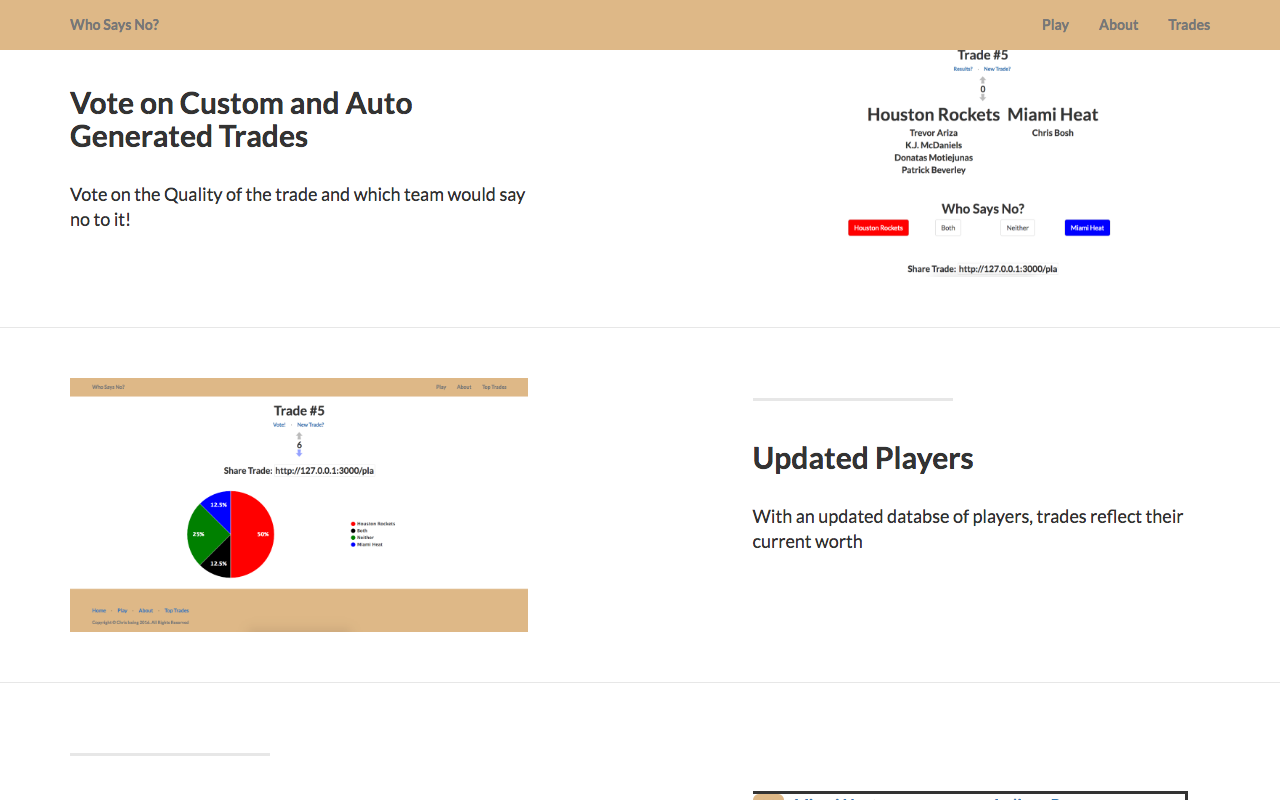This screenshot has height=800, width=1280.
Task: Open the Rockets–Heat trade voting screenshot
Action: coord(982,163)
